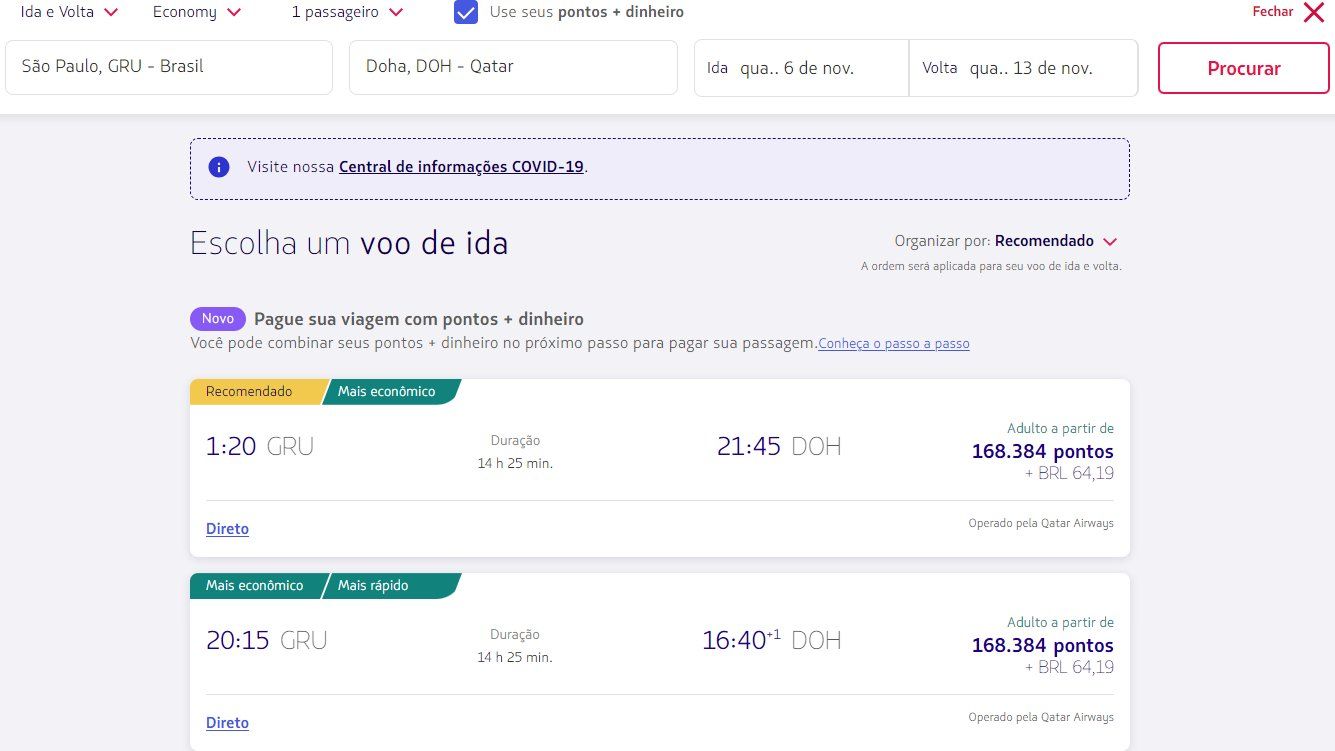Open the 1 passageiro dropdown
The height and width of the screenshot is (751, 1335).
pyautogui.click(x=347, y=12)
